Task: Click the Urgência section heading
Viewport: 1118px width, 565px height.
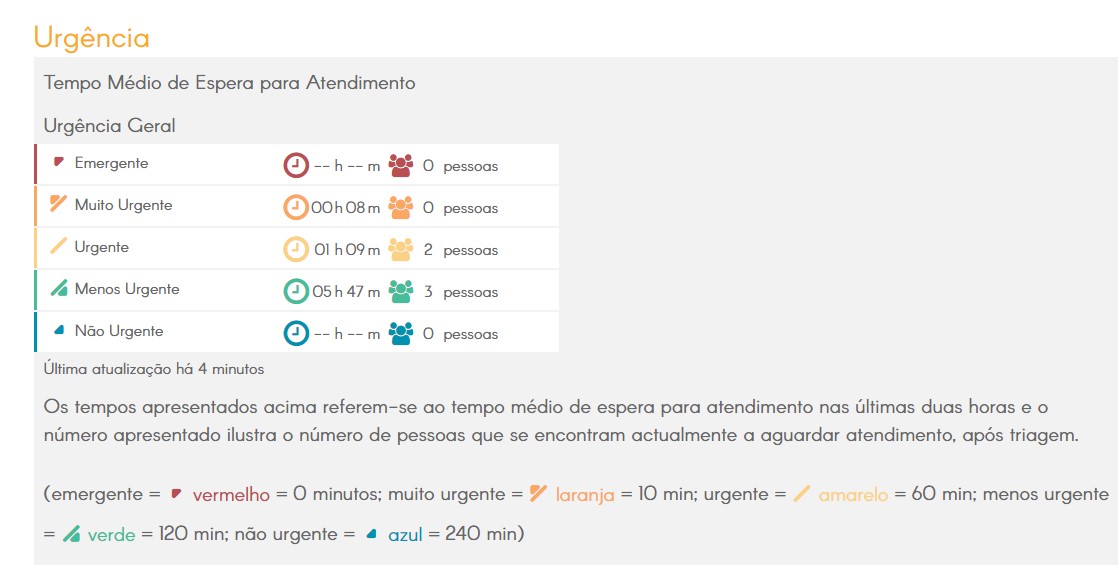Action: 91,37
